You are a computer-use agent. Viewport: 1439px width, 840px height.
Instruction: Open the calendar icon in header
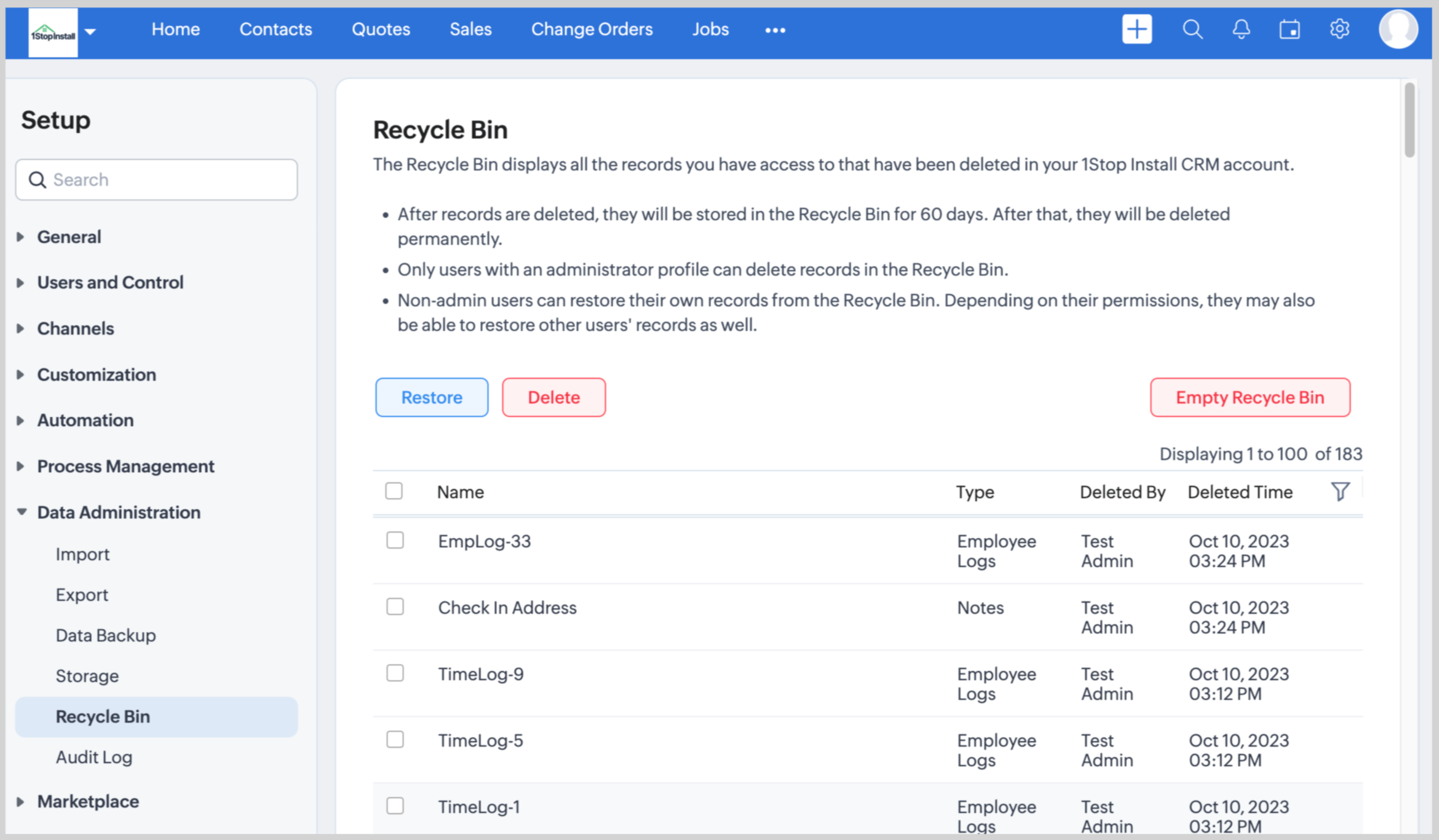coord(1290,30)
